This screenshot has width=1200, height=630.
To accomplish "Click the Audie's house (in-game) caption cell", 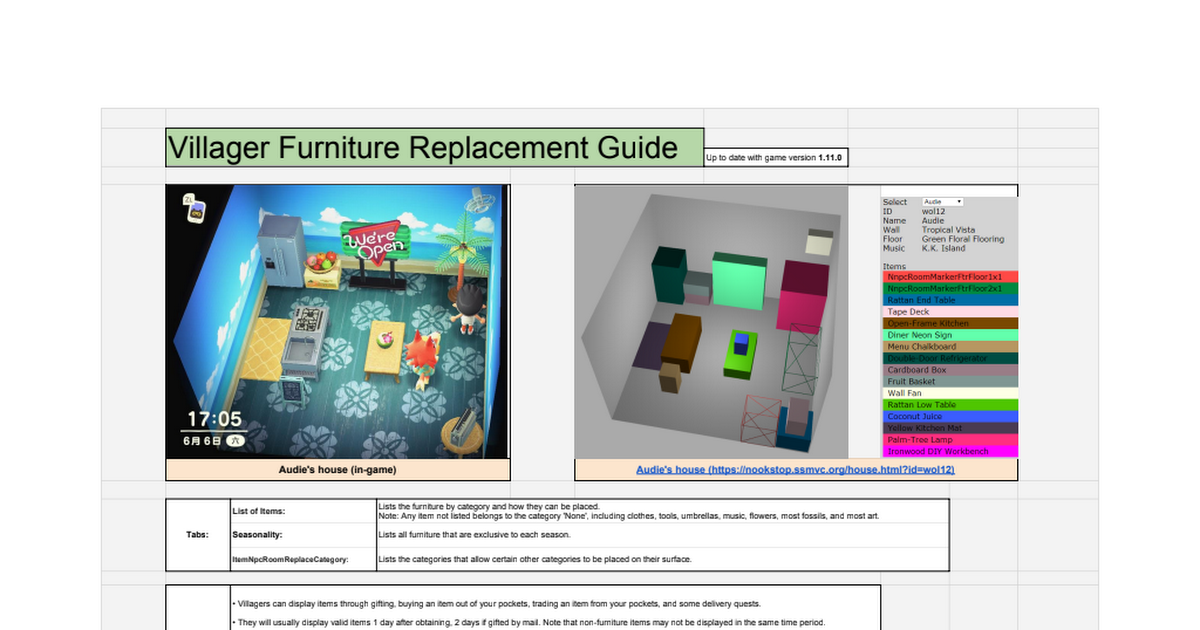I will (338, 469).
